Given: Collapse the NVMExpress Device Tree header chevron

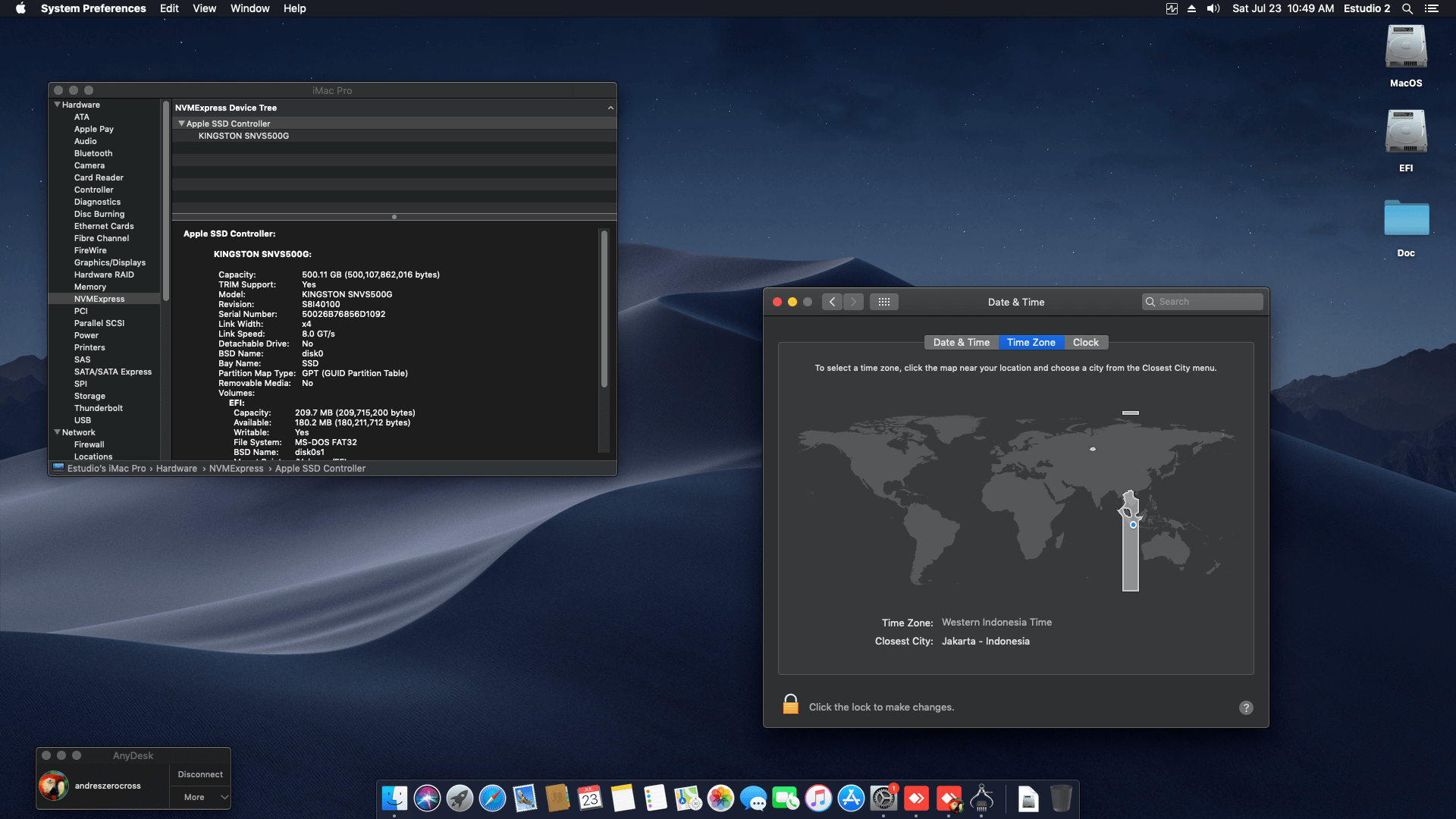Looking at the screenshot, I should click(x=610, y=108).
